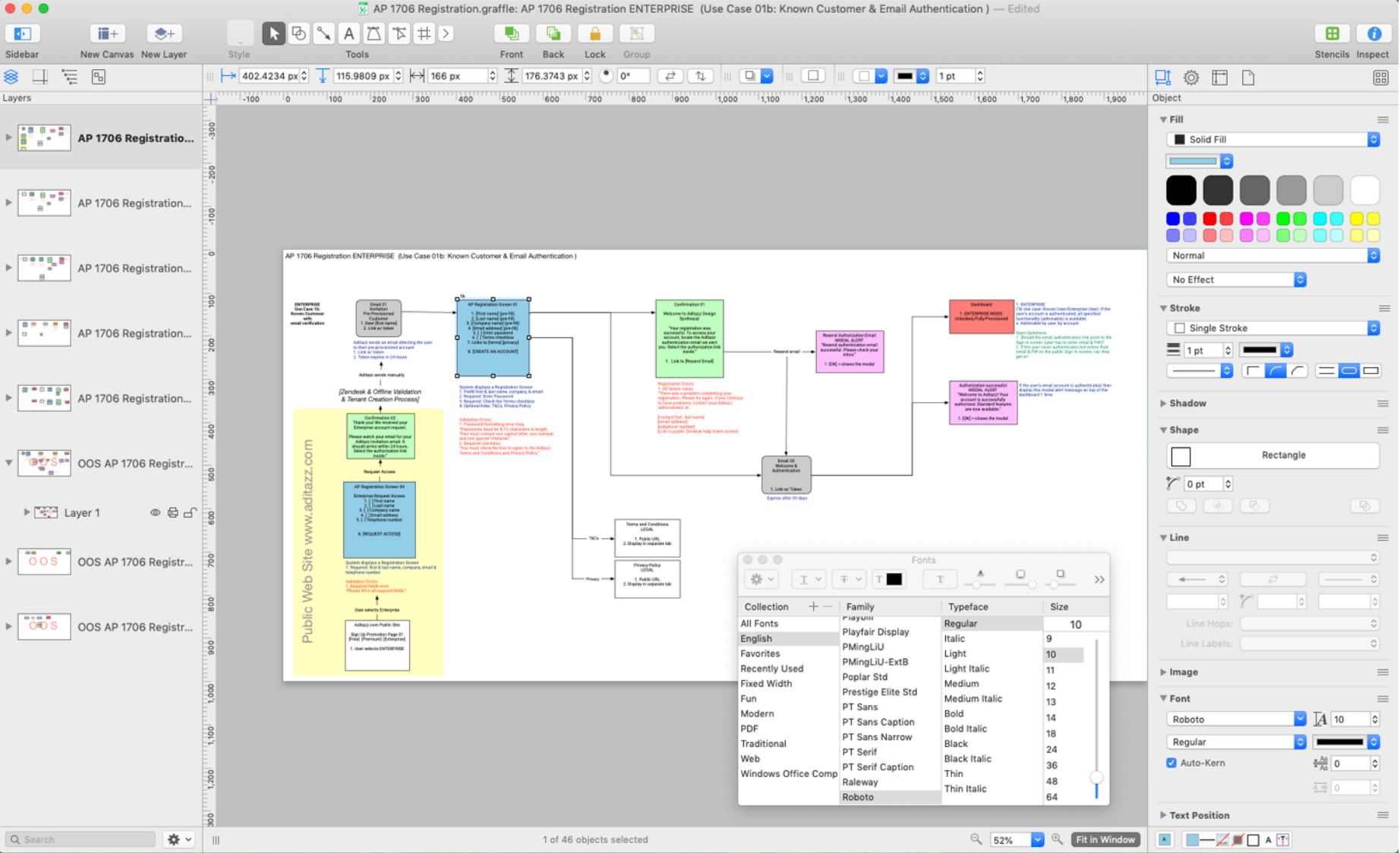This screenshot has width=1400, height=853.
Task: Open the Normal blend mode dropdown
Action: pyautogui.click(x=1272, y=256)
